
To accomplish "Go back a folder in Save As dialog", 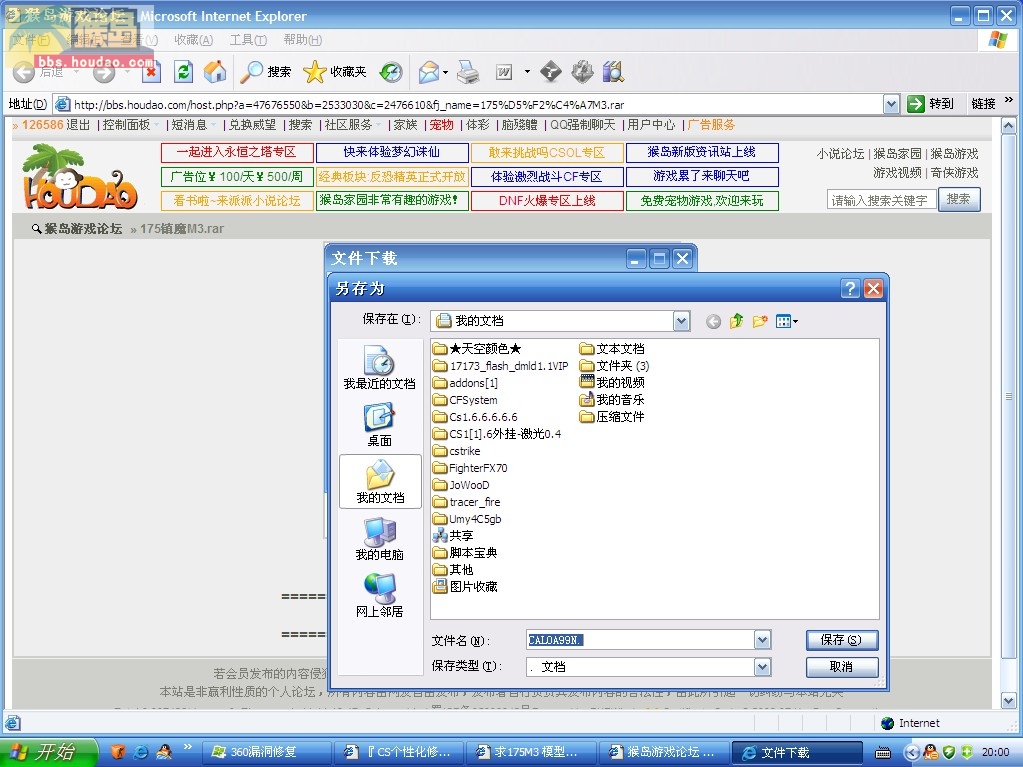I will (713, 321).
